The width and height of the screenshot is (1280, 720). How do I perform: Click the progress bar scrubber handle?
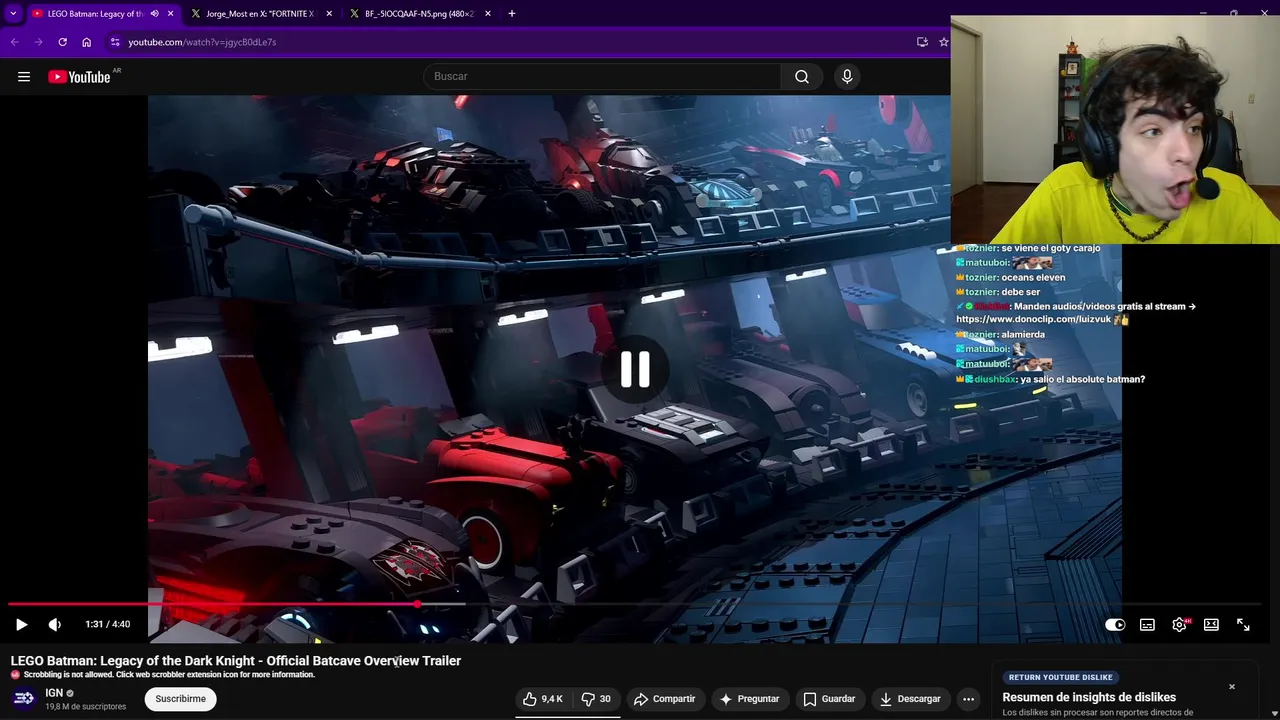tap(417, 604)
